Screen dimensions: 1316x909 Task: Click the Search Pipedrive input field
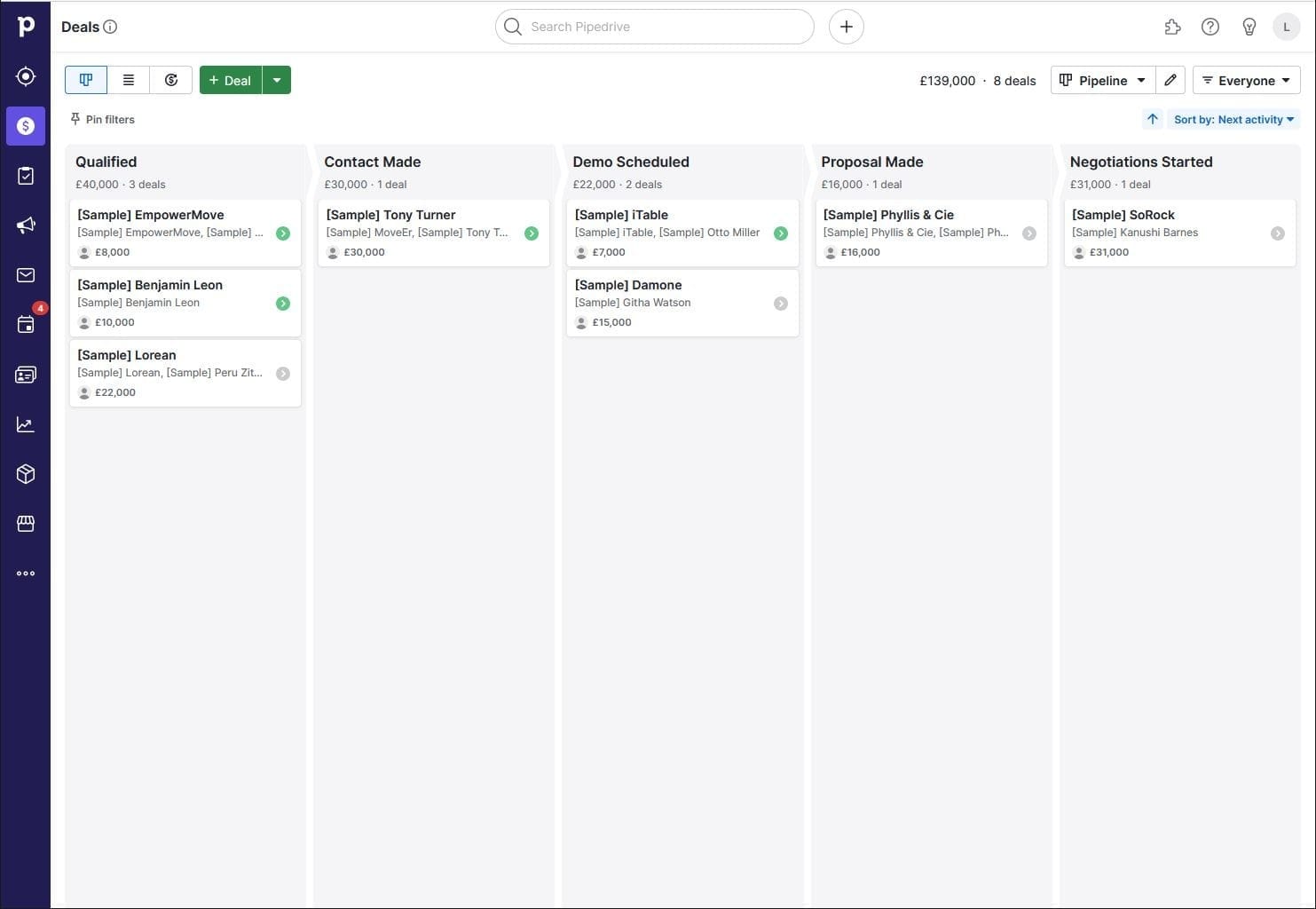654,27
